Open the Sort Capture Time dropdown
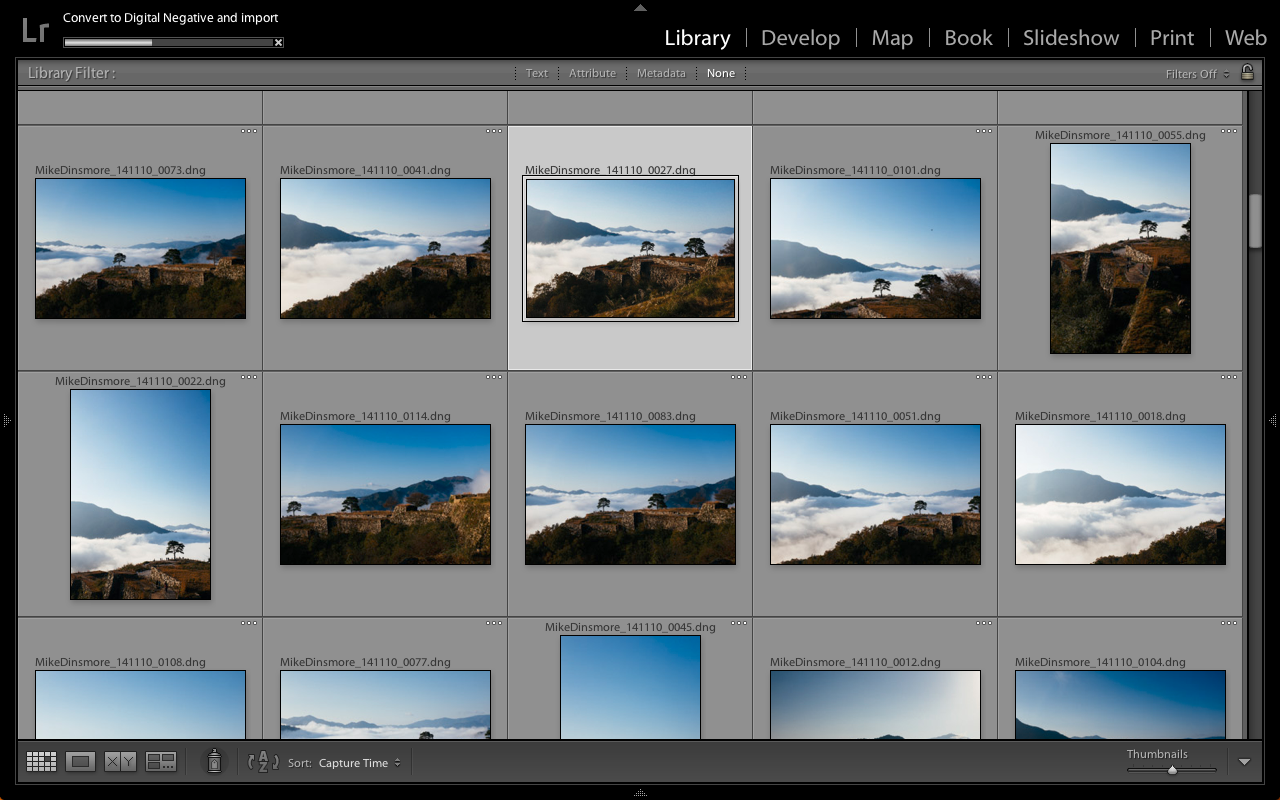1280x800 pixels. pos(359,763)
